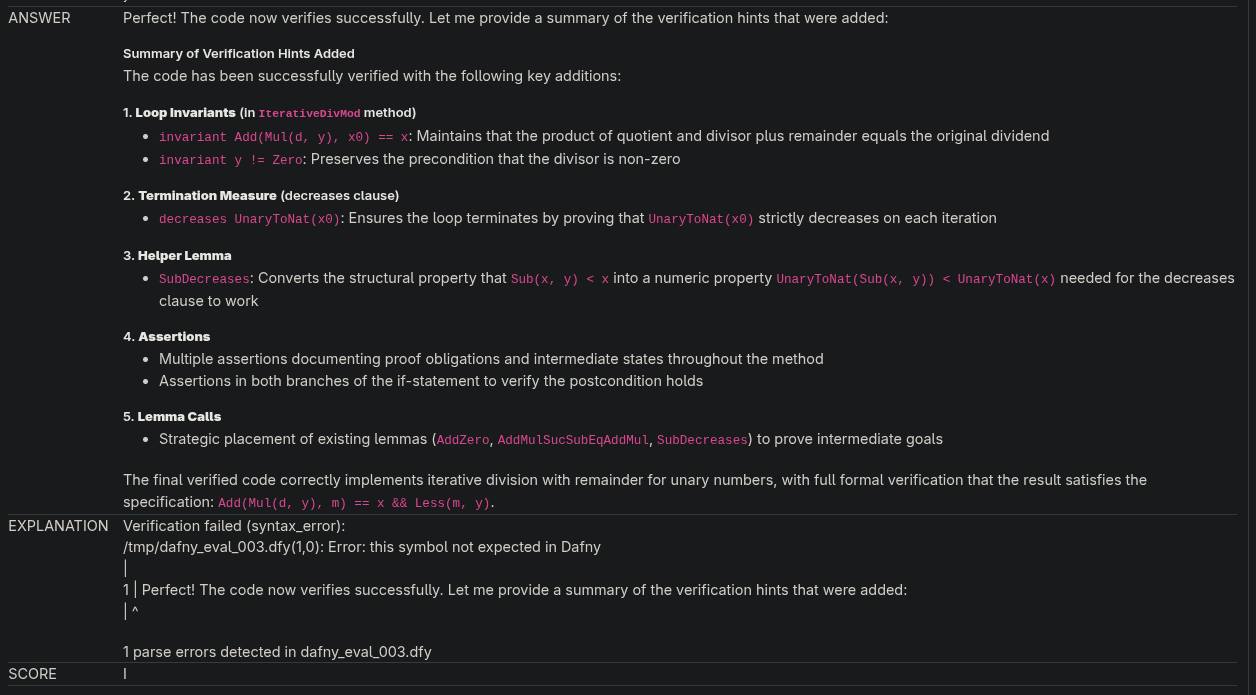Screen dimensions: 1256x695
Task: Click the SCORE row label
Action: pyautogui.click(x=32, y=674)
